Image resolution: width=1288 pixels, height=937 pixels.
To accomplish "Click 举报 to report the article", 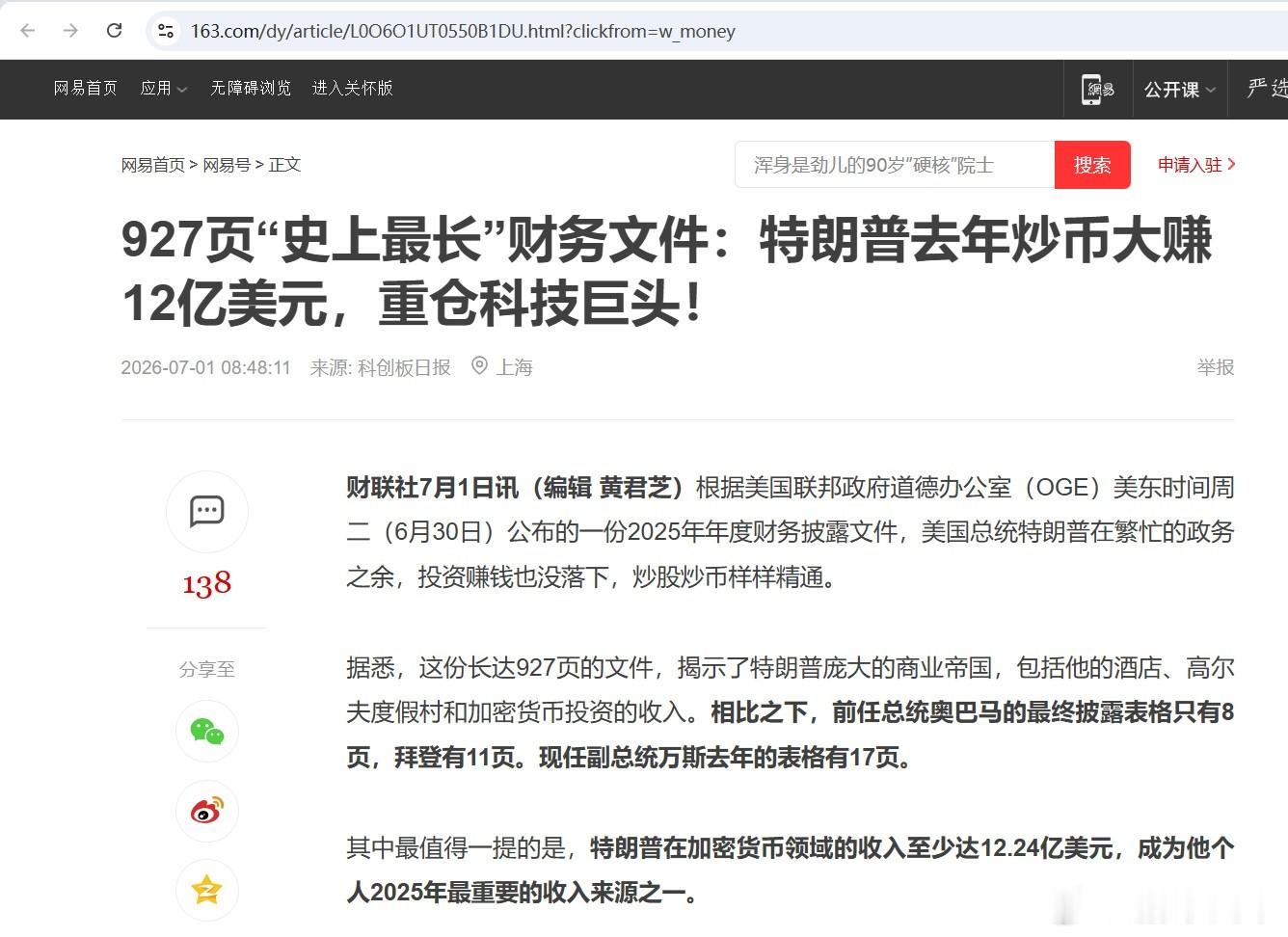I will [1216, 367].
